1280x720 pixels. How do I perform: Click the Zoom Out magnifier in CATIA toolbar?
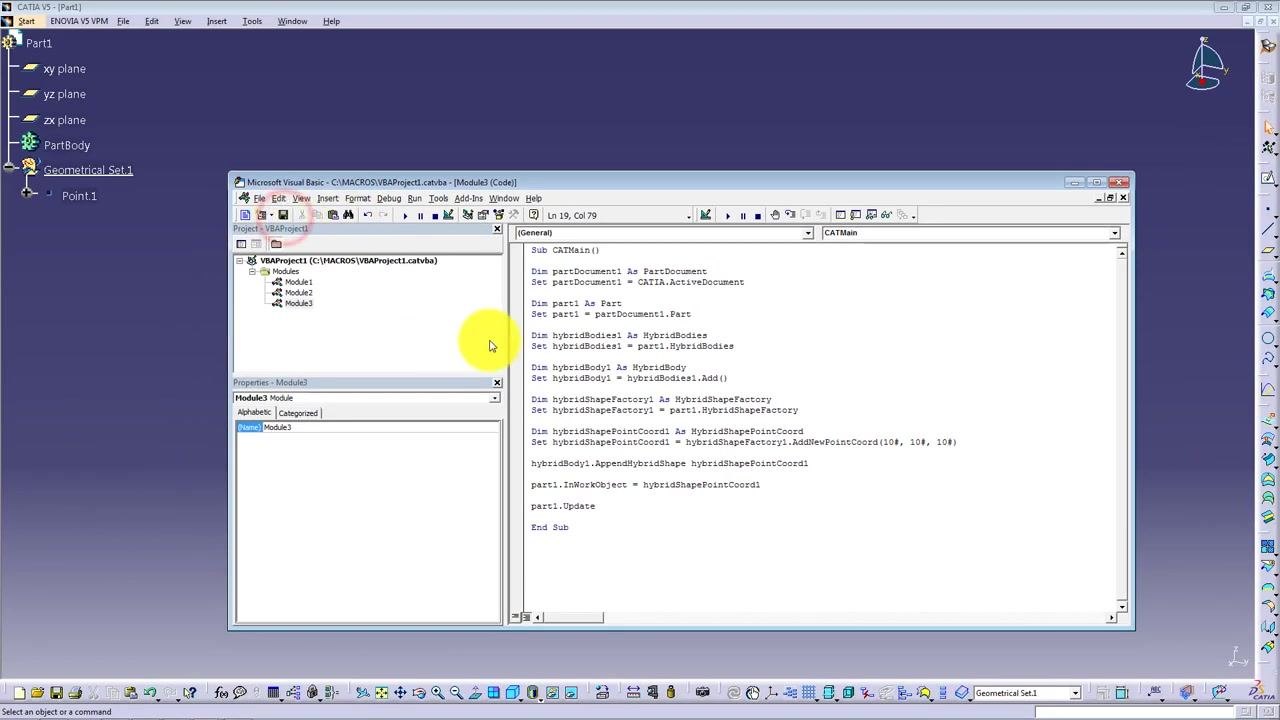coord(456,693)
